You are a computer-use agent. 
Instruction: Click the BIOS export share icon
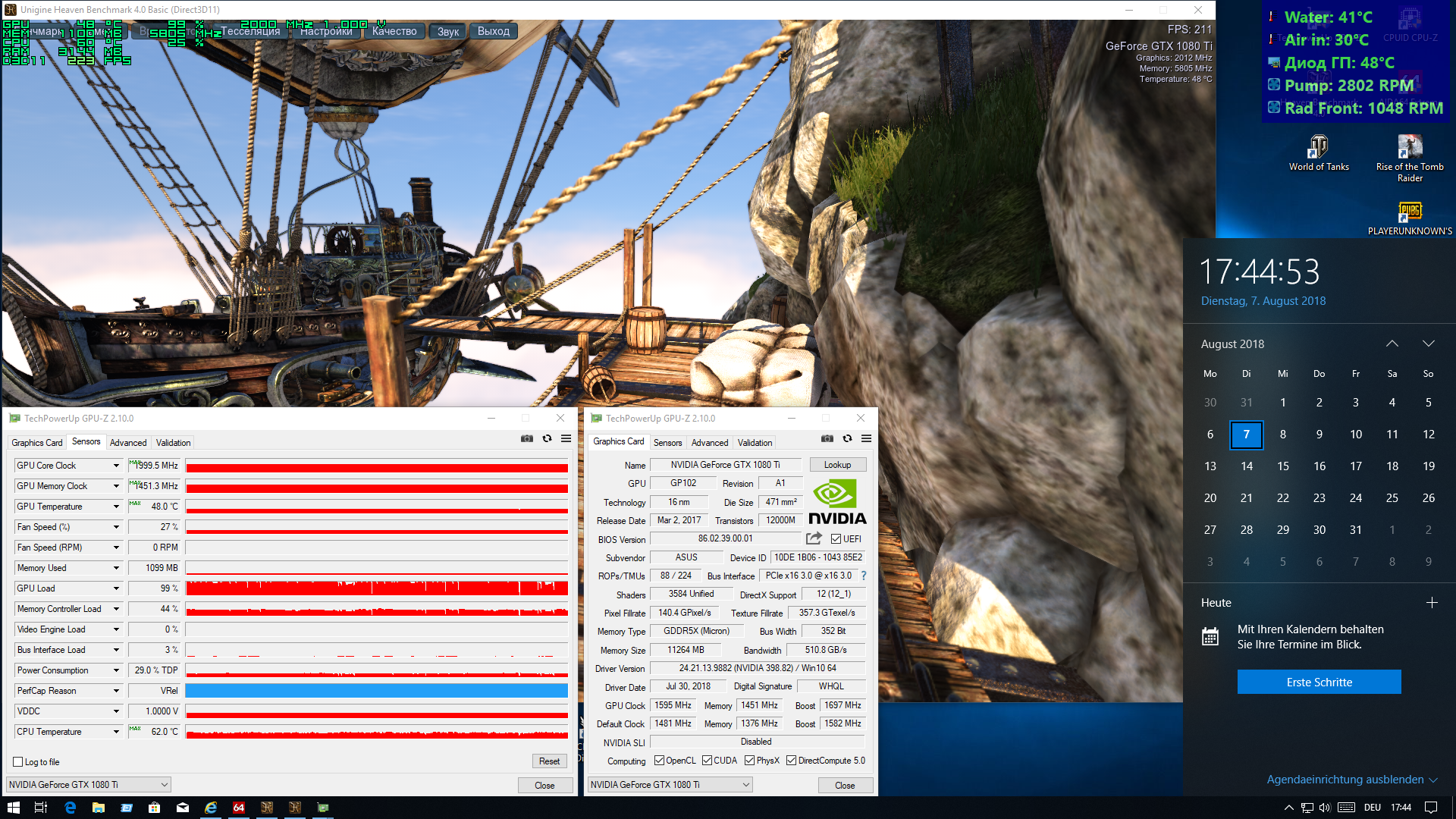click(814, 538)
